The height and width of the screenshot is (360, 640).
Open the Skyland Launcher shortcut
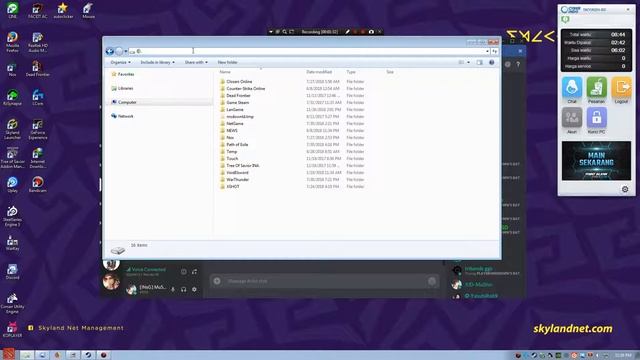[x=12, y=129]
